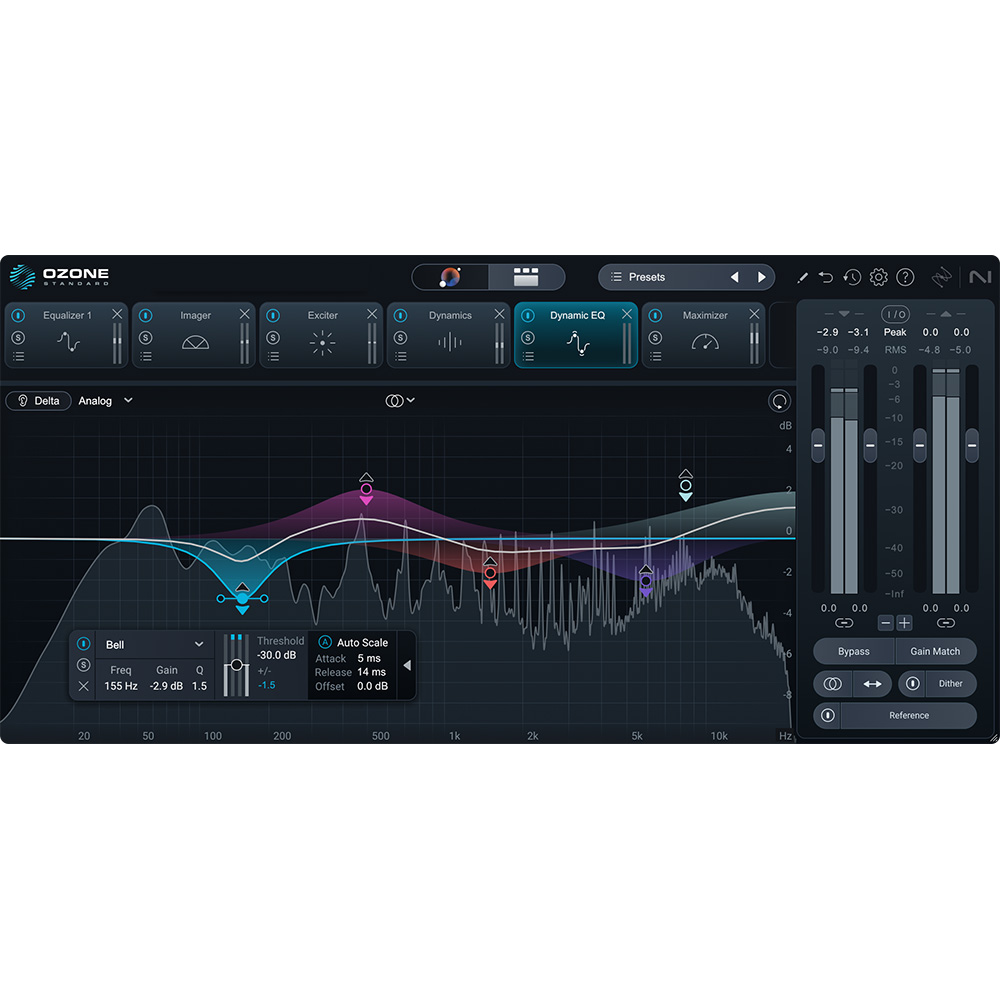Toggle Auto Scale option
This screenshot has width=1000, height=1000.
[x=325, y=642]
